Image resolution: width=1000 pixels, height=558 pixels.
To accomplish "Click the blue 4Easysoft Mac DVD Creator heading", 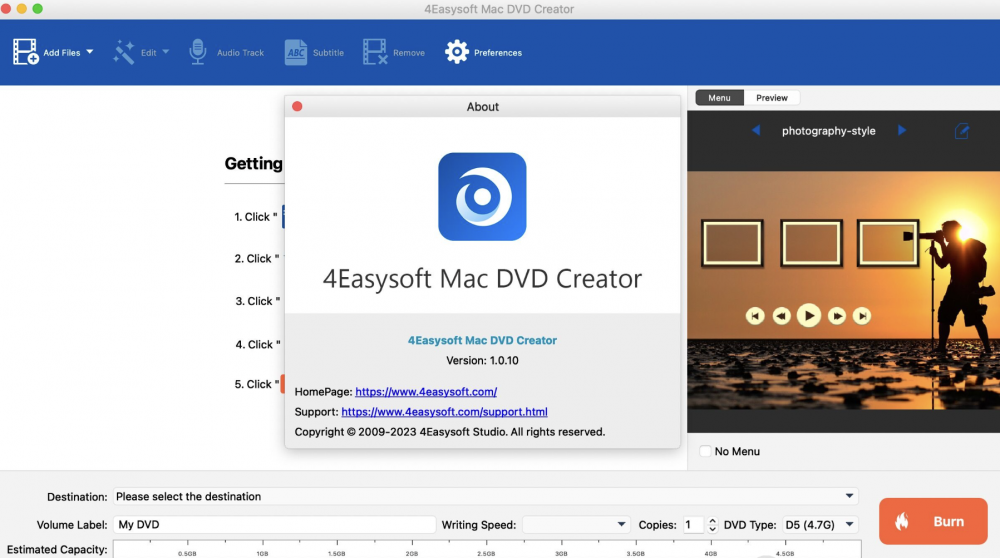I will point(482,340).
